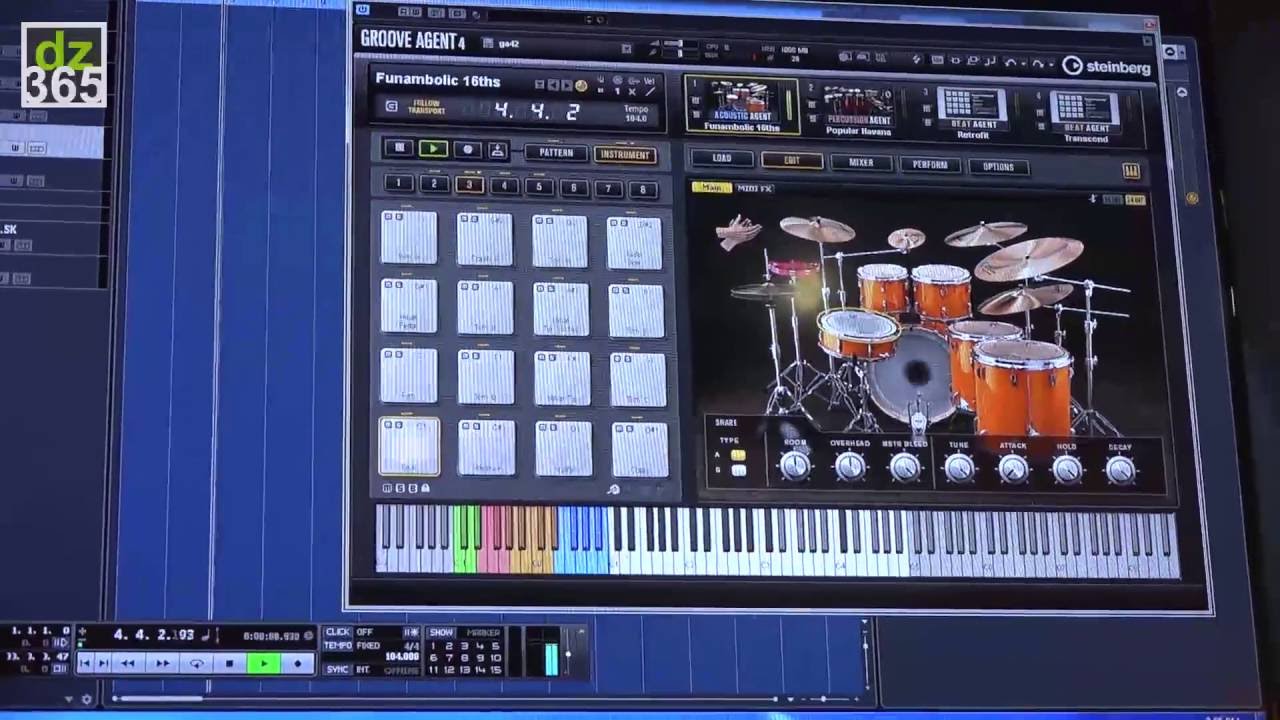The image size is (1280, 720).
Task: Click the steinberg logo
Action: (1106, 67)
